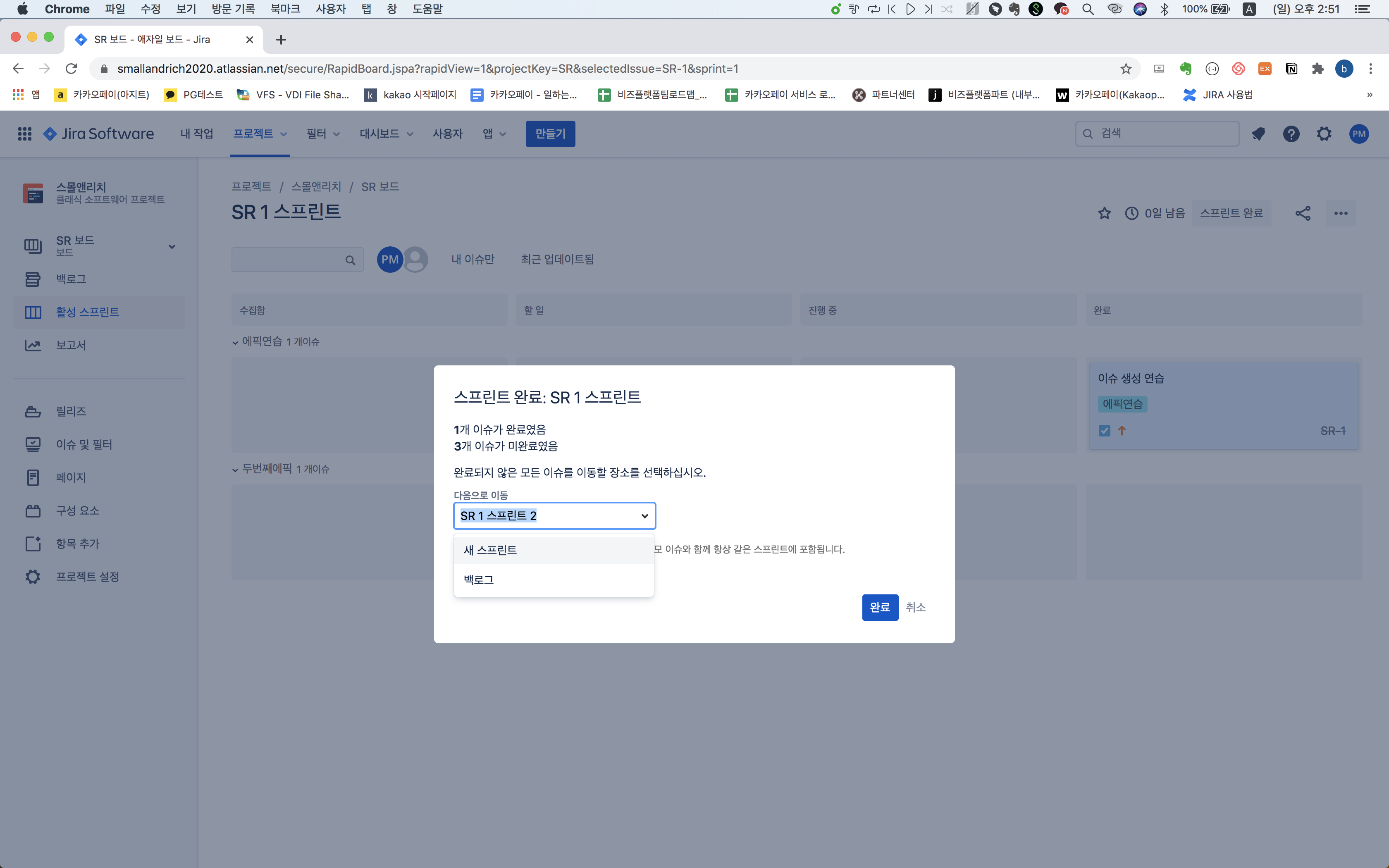Click the notifications icon in Jira header
The width and height of the screenshot is (1389, 868).
click(x=1258, y=134)
